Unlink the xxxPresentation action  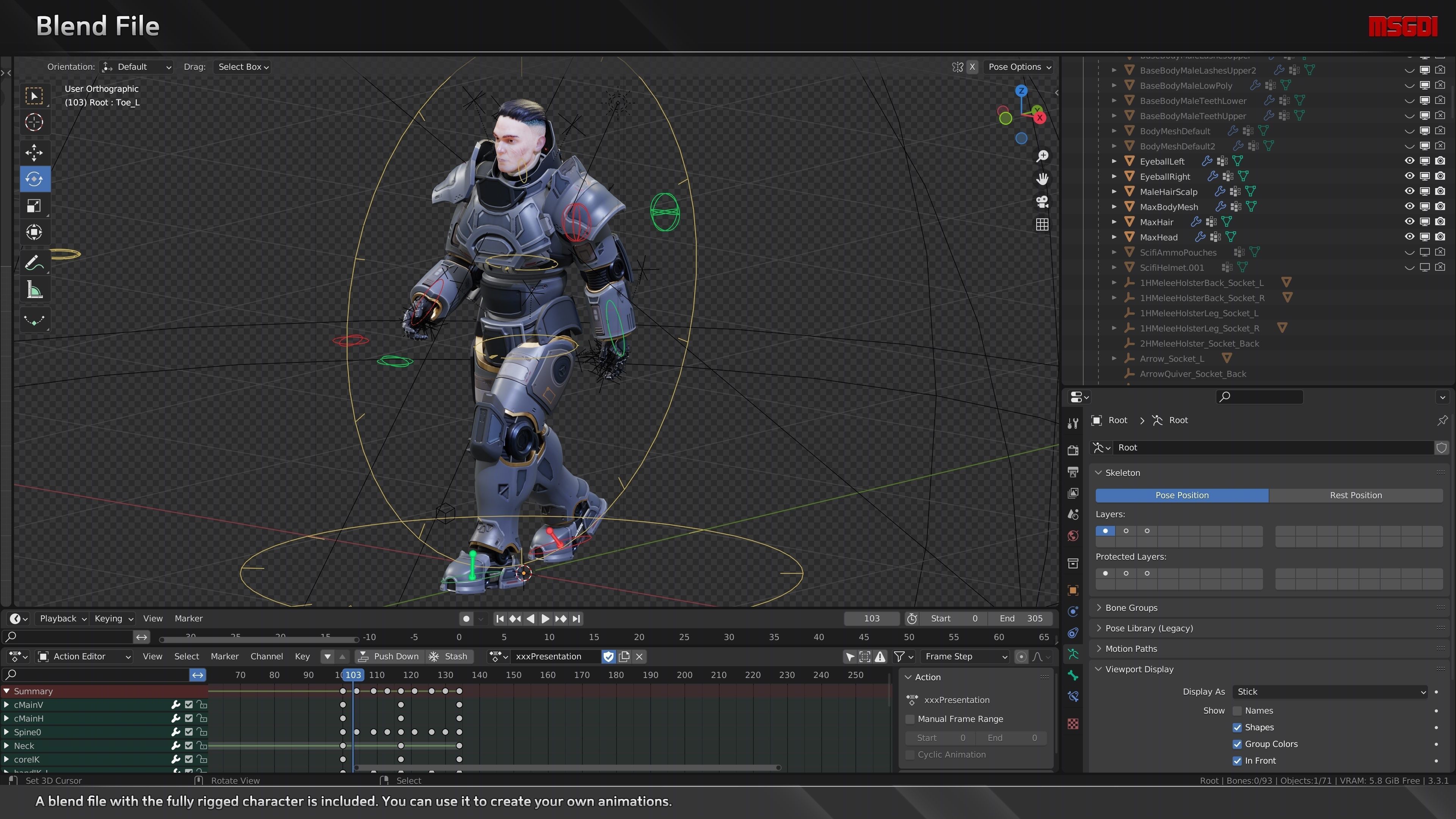639,657
